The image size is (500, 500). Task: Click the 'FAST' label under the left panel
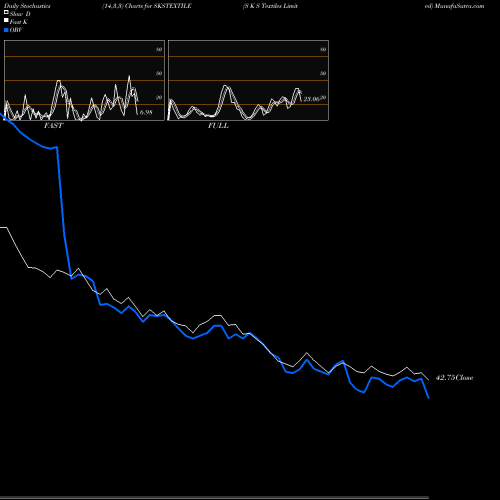point(53,126)
